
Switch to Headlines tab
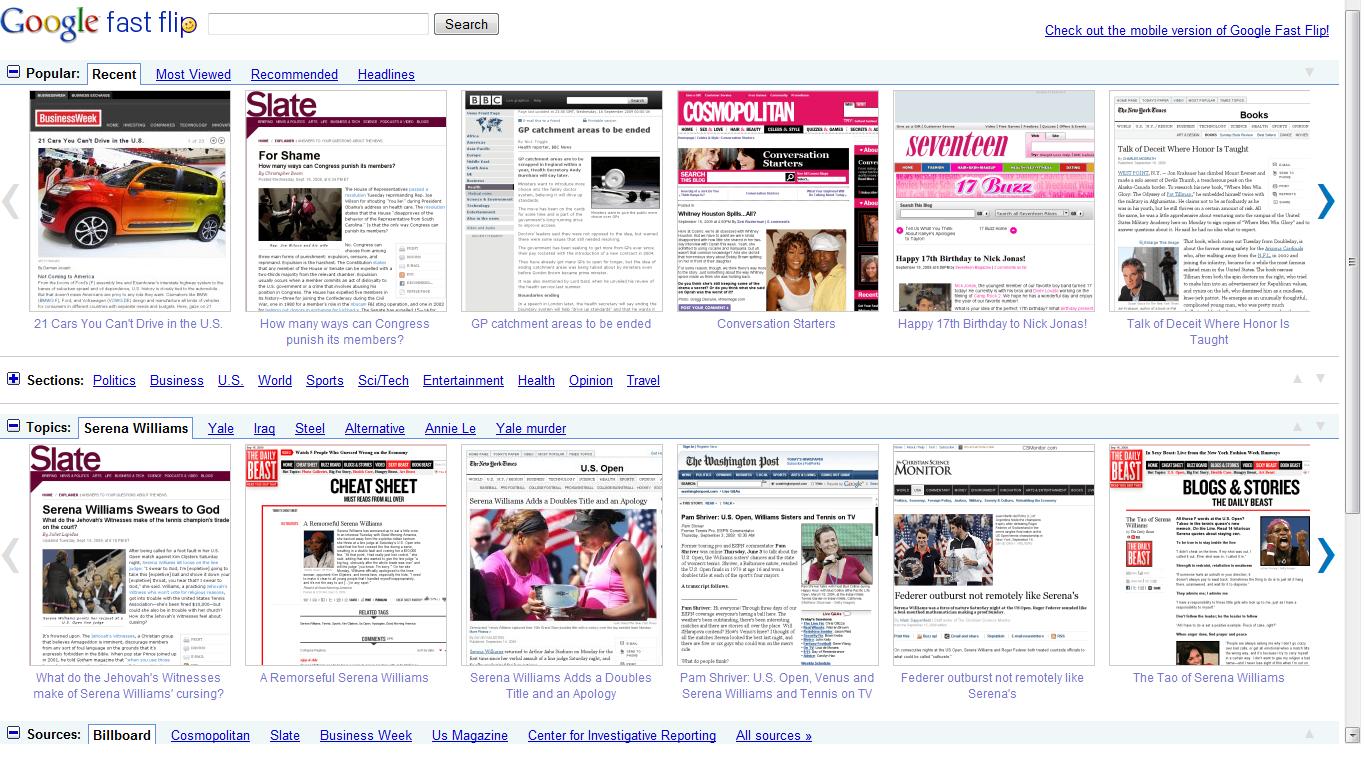point(386,74)
